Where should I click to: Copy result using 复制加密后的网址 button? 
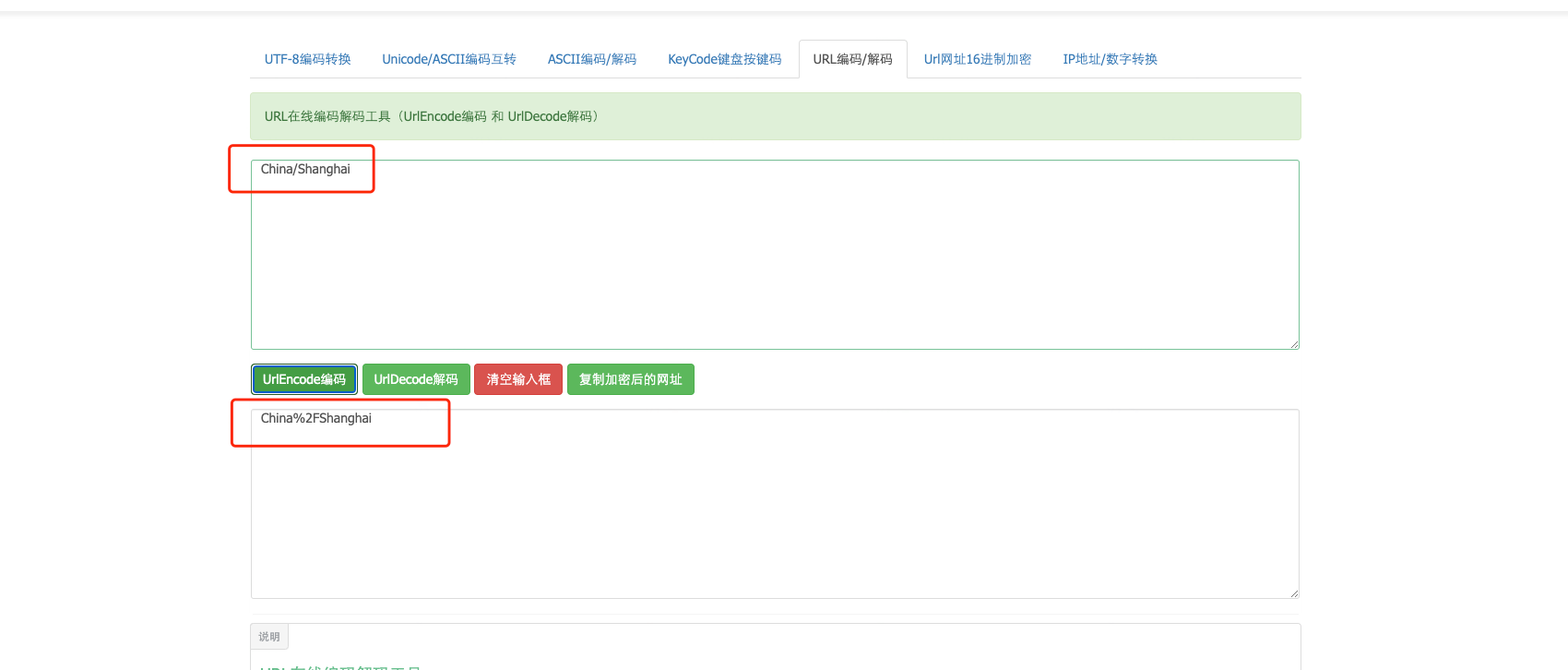631,379
